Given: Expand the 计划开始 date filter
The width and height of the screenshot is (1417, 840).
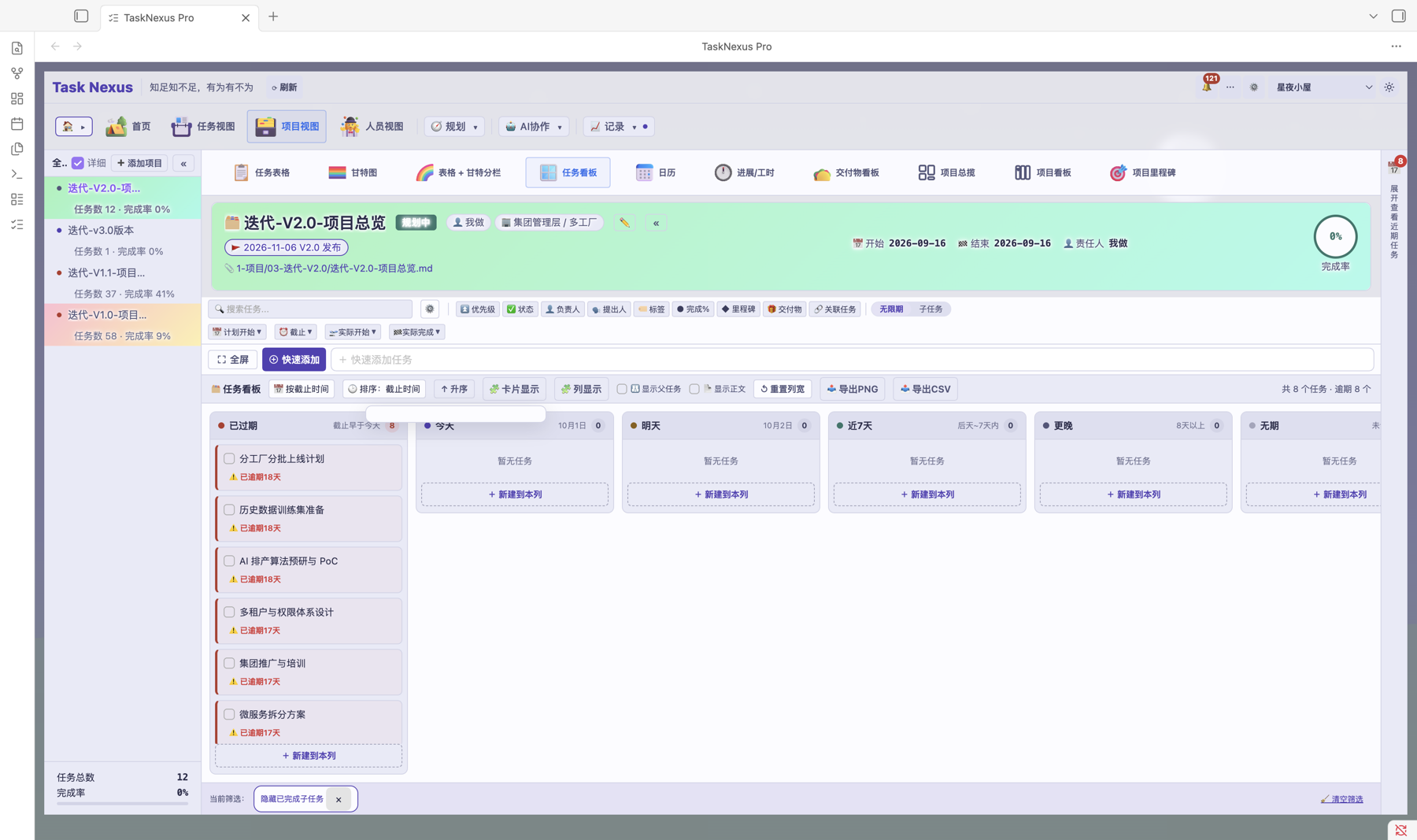Looking at the screenshot, I should click(x=238, y=332).
